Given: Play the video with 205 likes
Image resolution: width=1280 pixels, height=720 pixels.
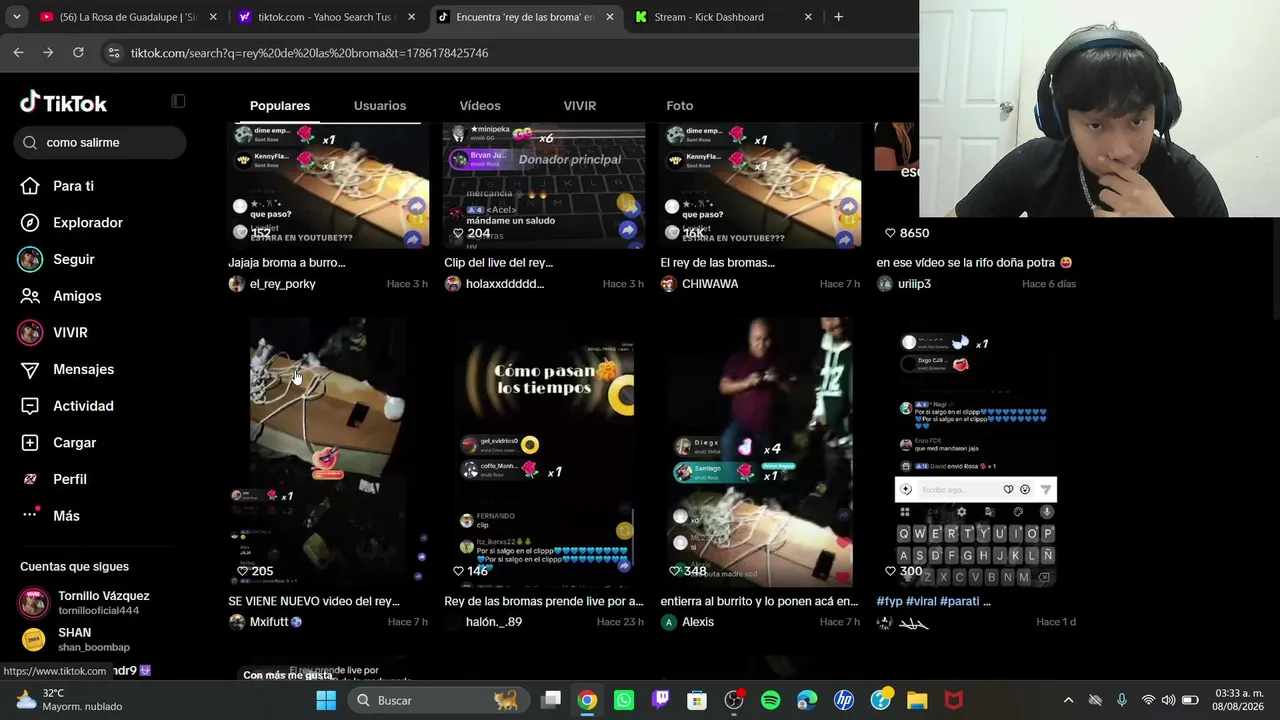Looking at the screenshot, I should click(328, 451).
